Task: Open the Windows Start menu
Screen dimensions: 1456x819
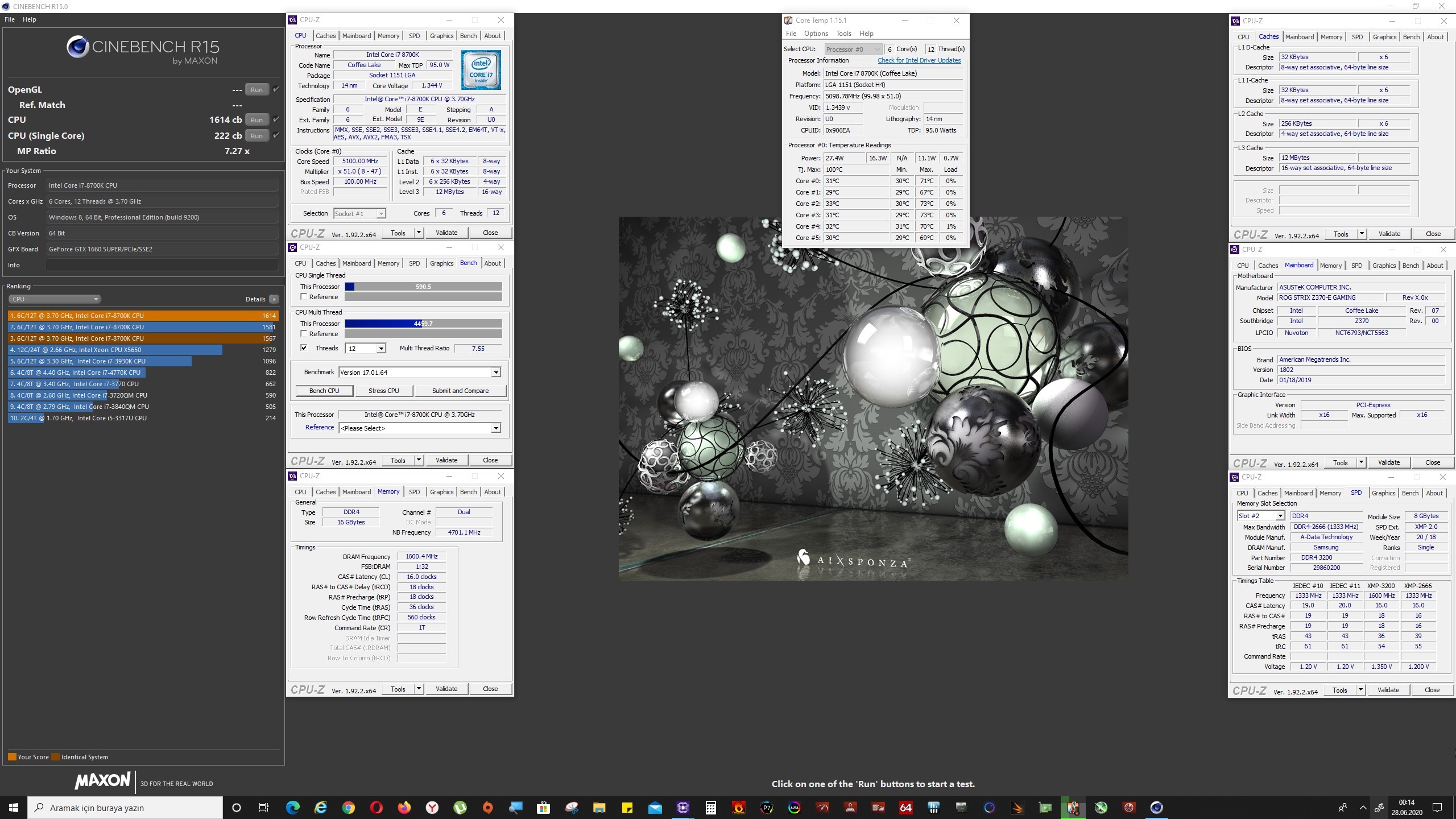Action: point(14,808)
